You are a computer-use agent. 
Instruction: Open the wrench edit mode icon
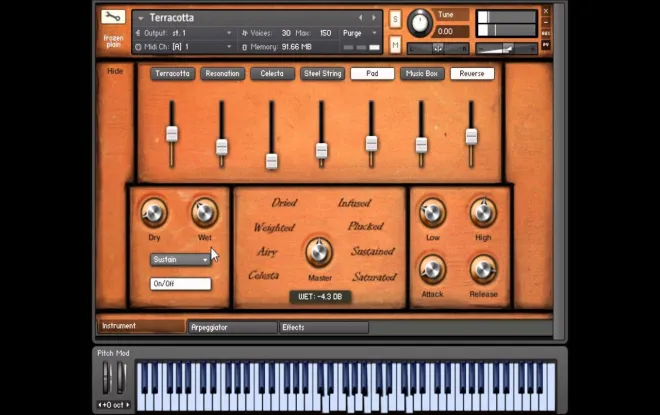click(x=113, y=17)
